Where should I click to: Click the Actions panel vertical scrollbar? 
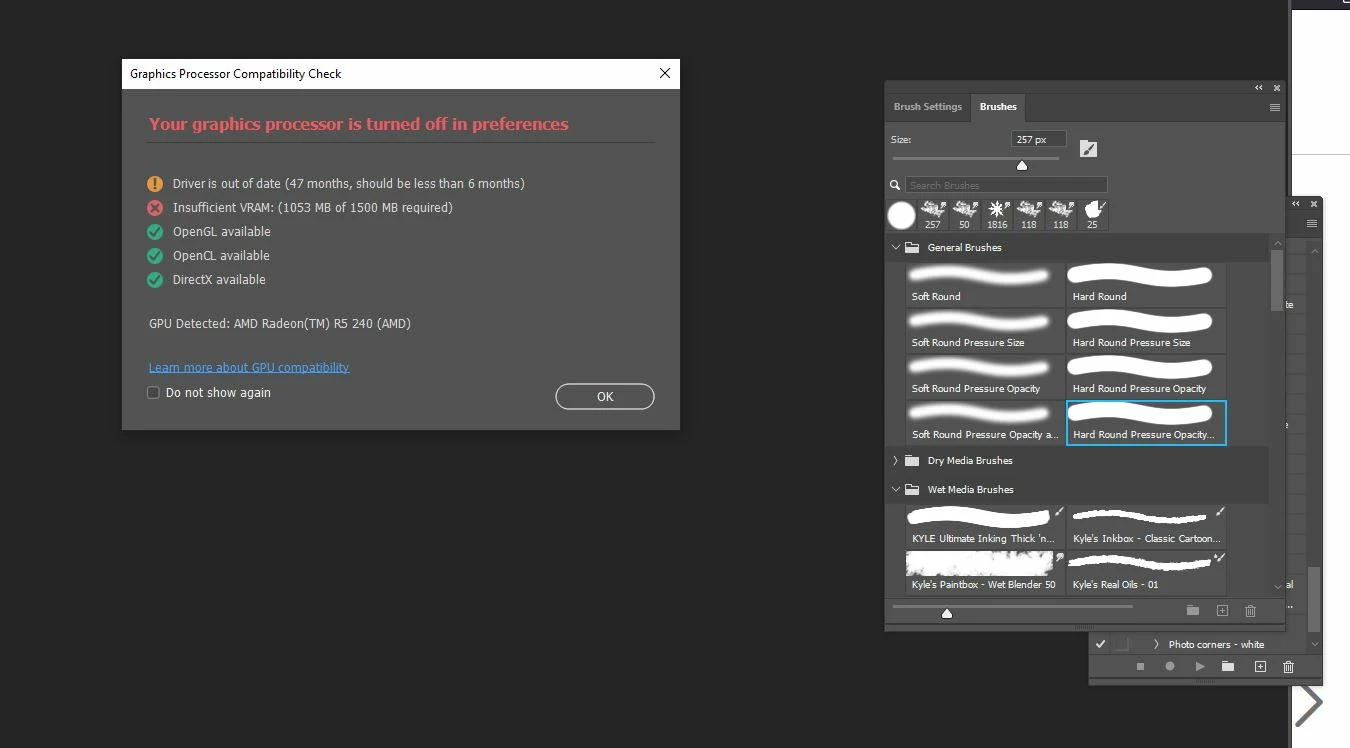(1314, 598)
